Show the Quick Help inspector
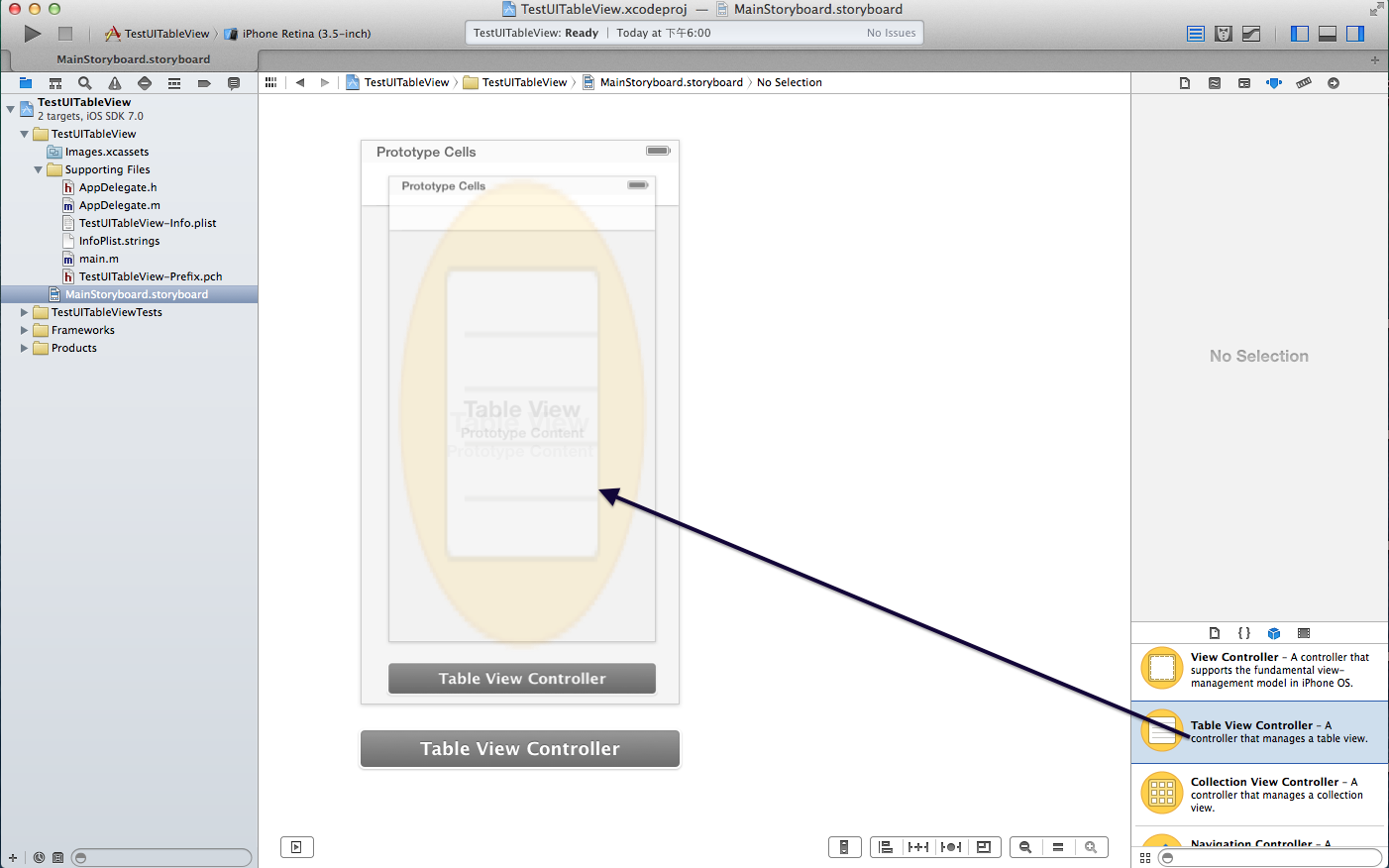This screenshot has width=1389, height=868. click(1215, 83)
